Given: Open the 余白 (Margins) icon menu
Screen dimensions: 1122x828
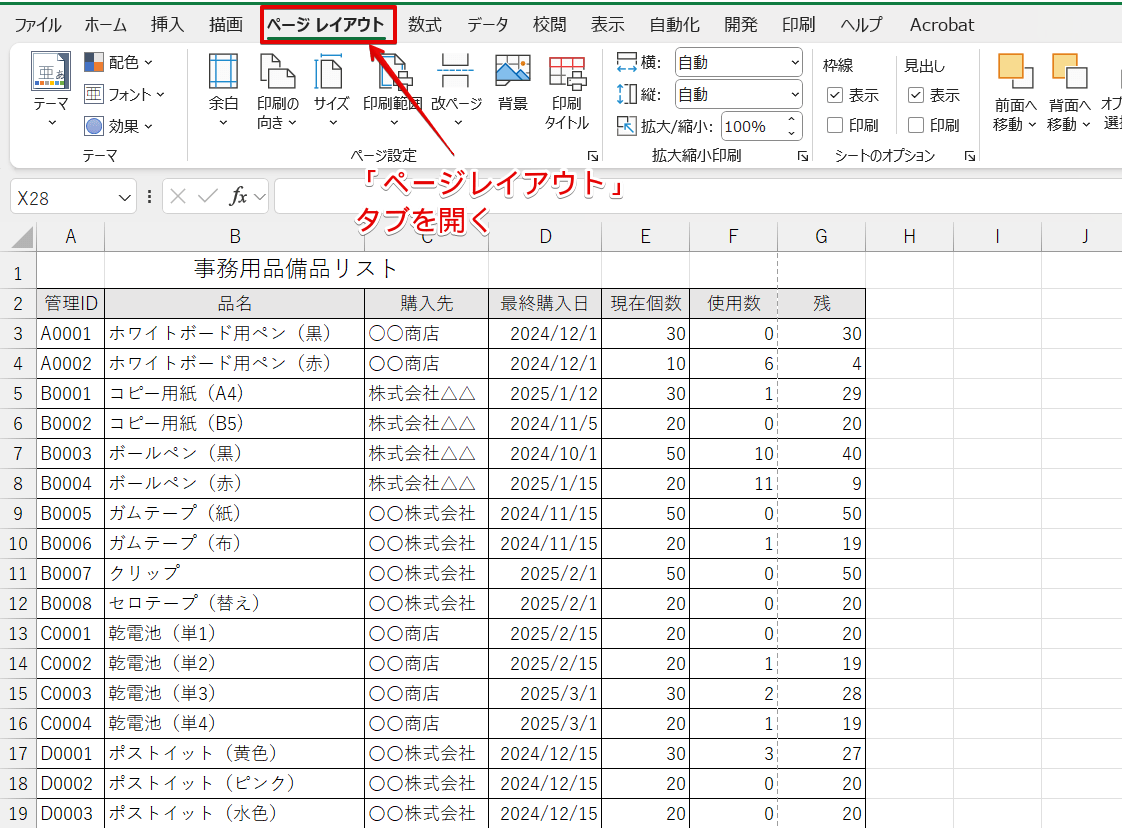Looking at the screenshot, I should click(223, 74).
